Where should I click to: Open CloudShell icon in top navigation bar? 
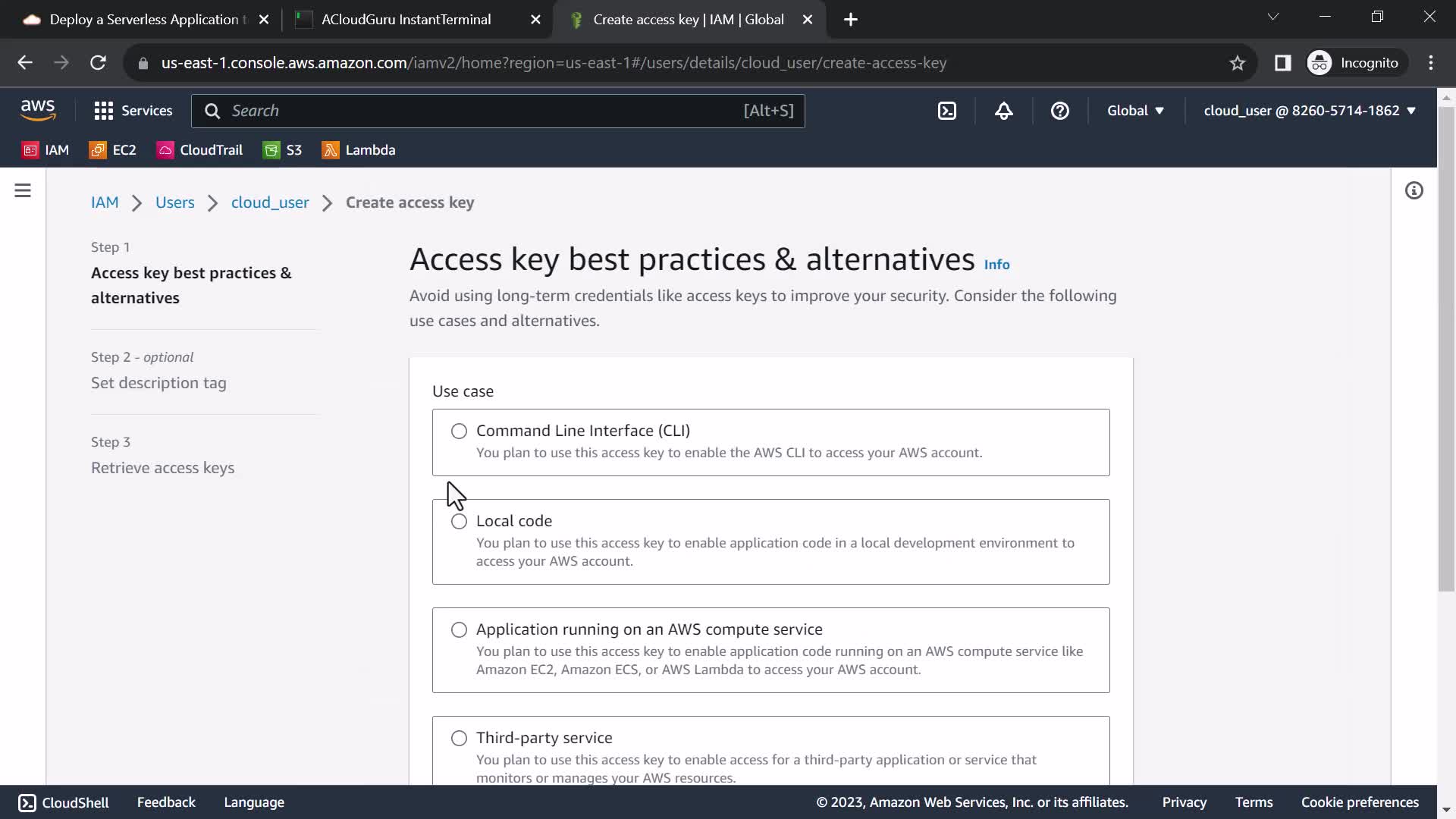946,111
